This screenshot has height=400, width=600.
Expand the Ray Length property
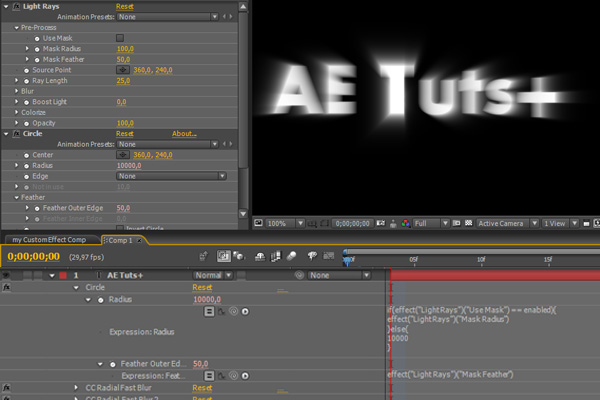click(x=16, y=80)
